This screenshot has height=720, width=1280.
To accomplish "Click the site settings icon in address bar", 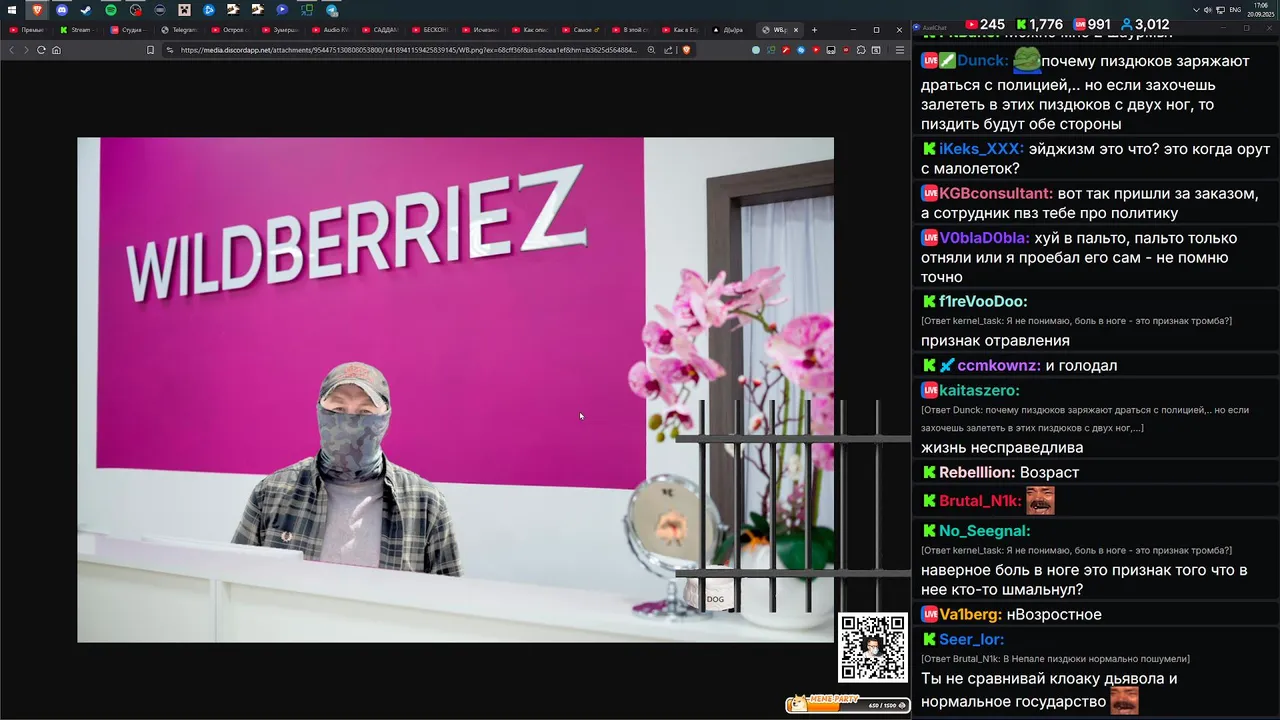I will tap(170, 50).
